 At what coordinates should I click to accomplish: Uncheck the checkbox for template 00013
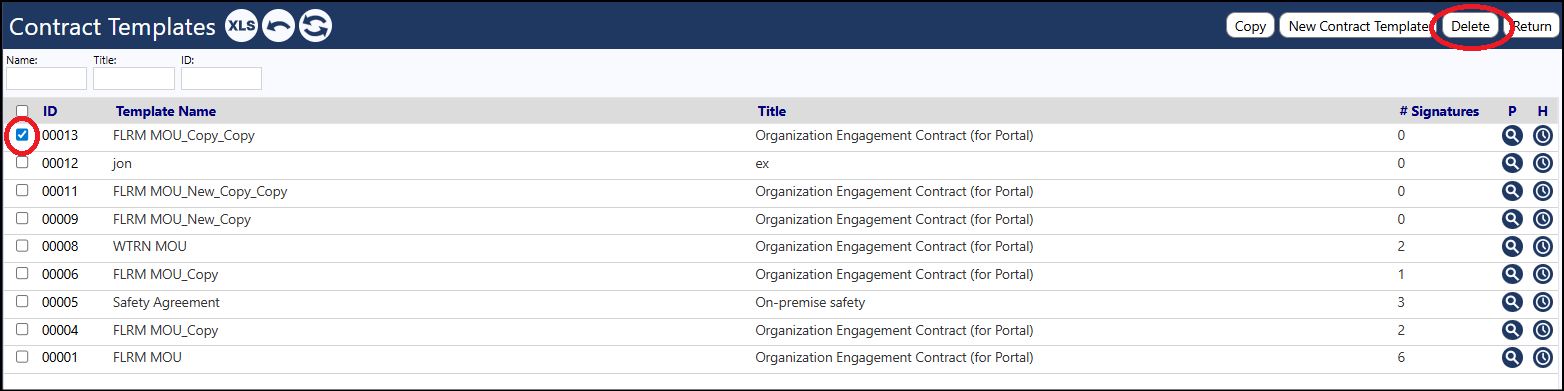pyautogui.click(x=22, y=134)
